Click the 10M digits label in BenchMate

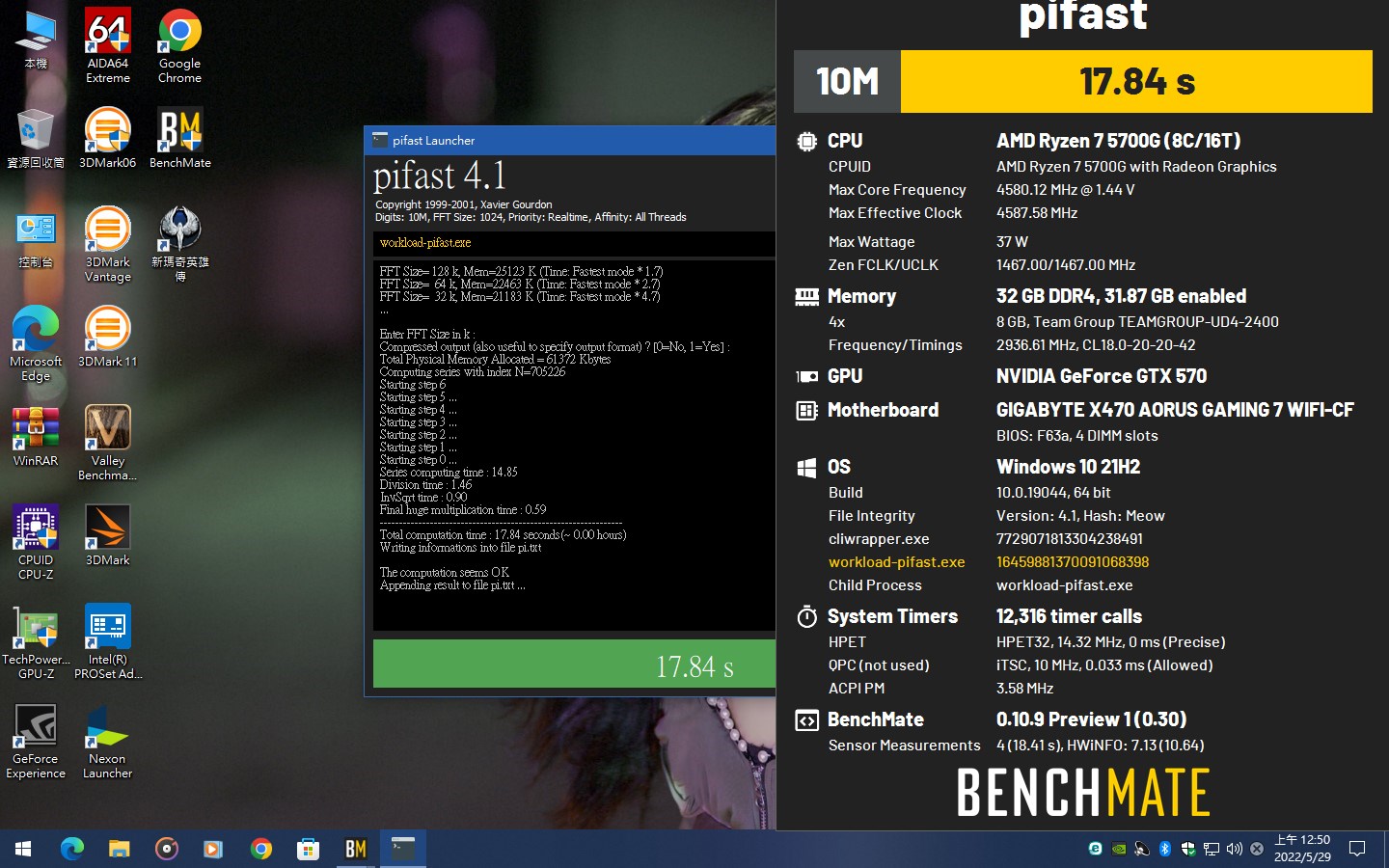click(x=847, y=82)
